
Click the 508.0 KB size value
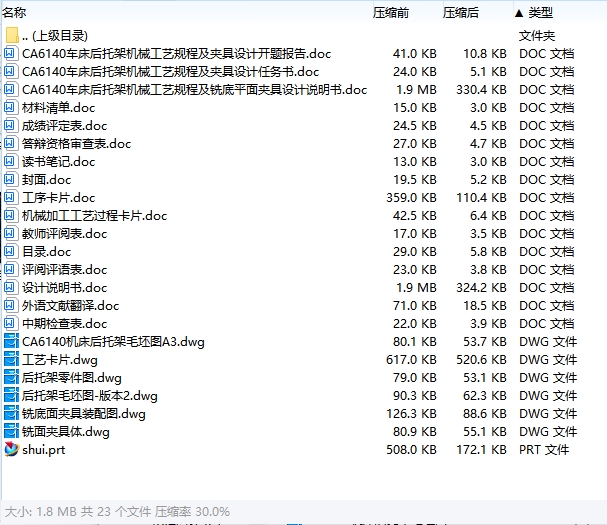tap(411, 450)
